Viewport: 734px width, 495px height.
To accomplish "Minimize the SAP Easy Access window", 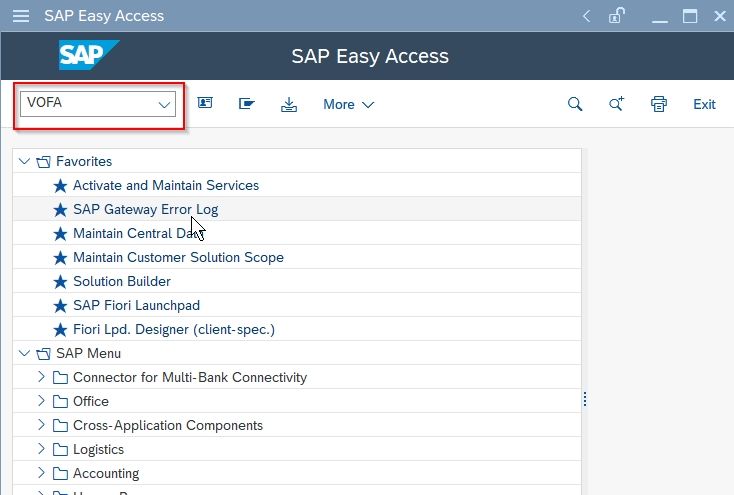I will (x=660, y=20).
